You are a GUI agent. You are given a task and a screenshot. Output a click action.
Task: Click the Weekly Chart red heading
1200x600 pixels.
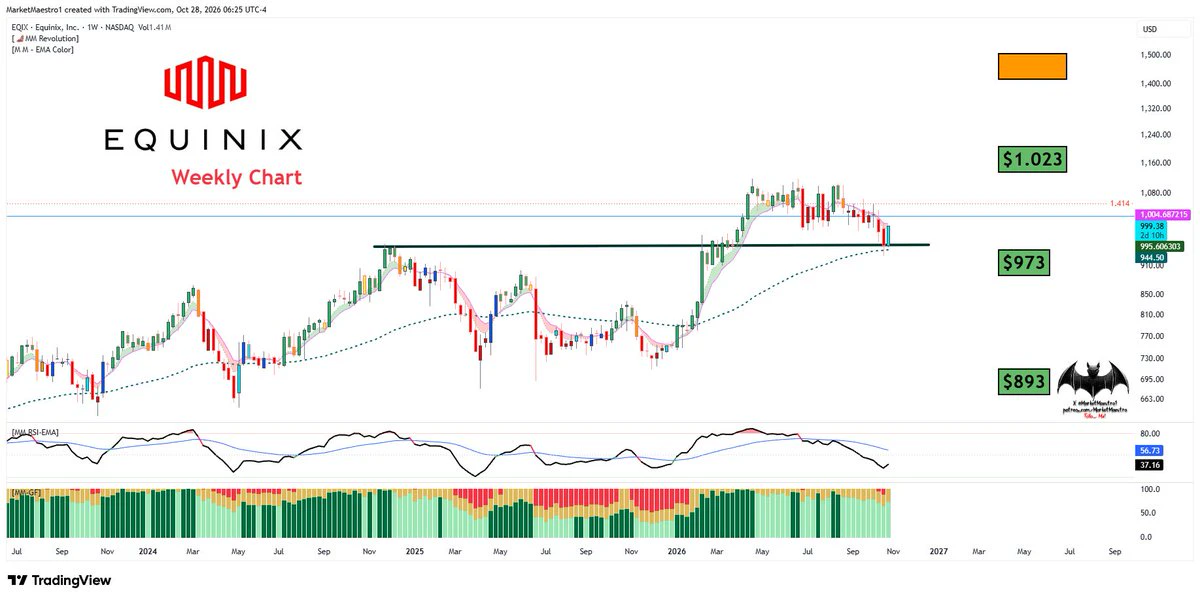[236, 177]
